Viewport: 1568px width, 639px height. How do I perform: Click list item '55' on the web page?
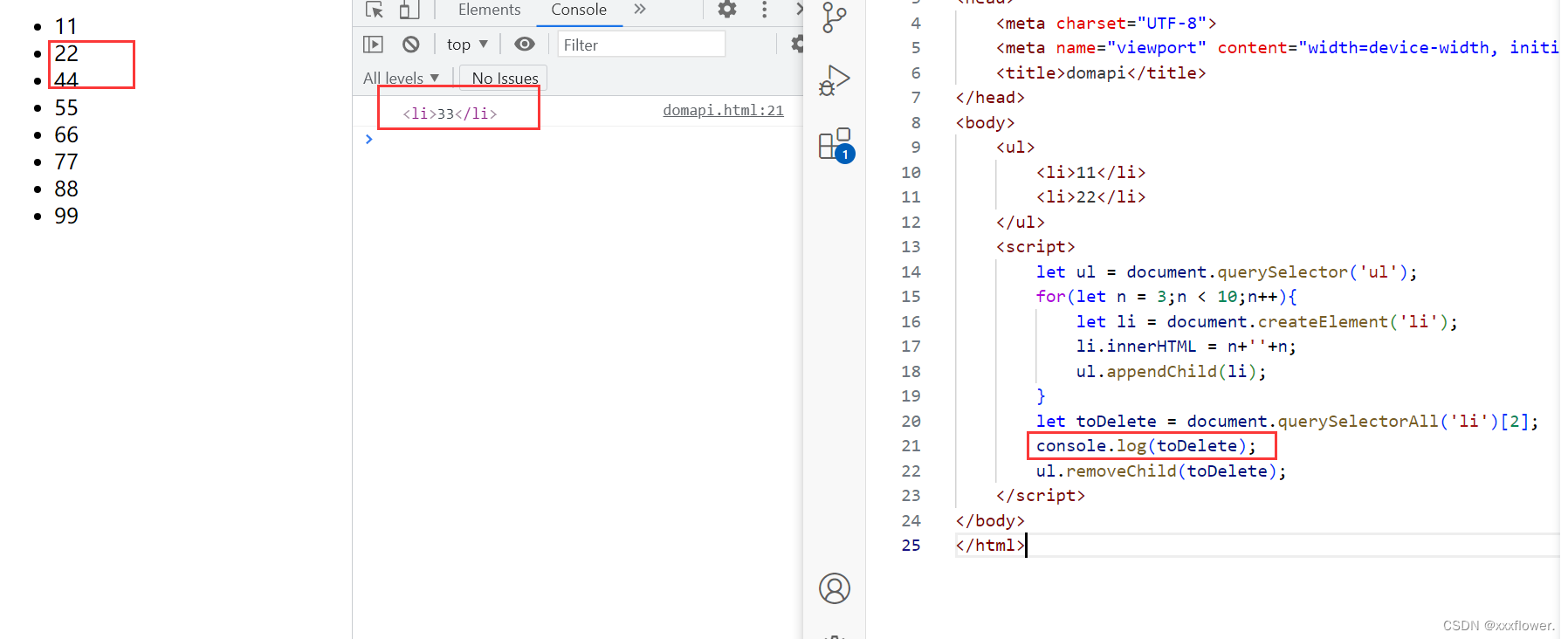(x=66, y=108)
